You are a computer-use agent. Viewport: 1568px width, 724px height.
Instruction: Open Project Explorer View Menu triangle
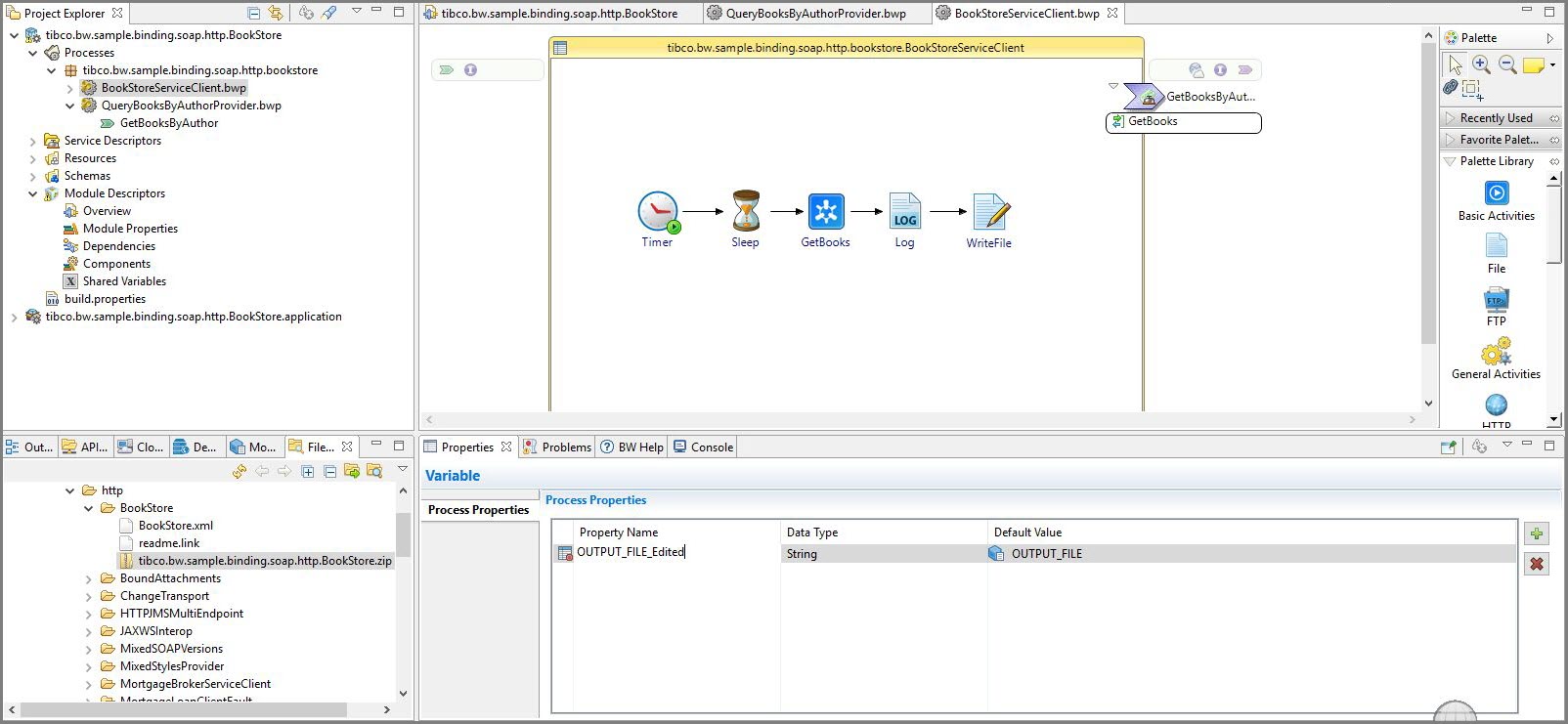357,12
